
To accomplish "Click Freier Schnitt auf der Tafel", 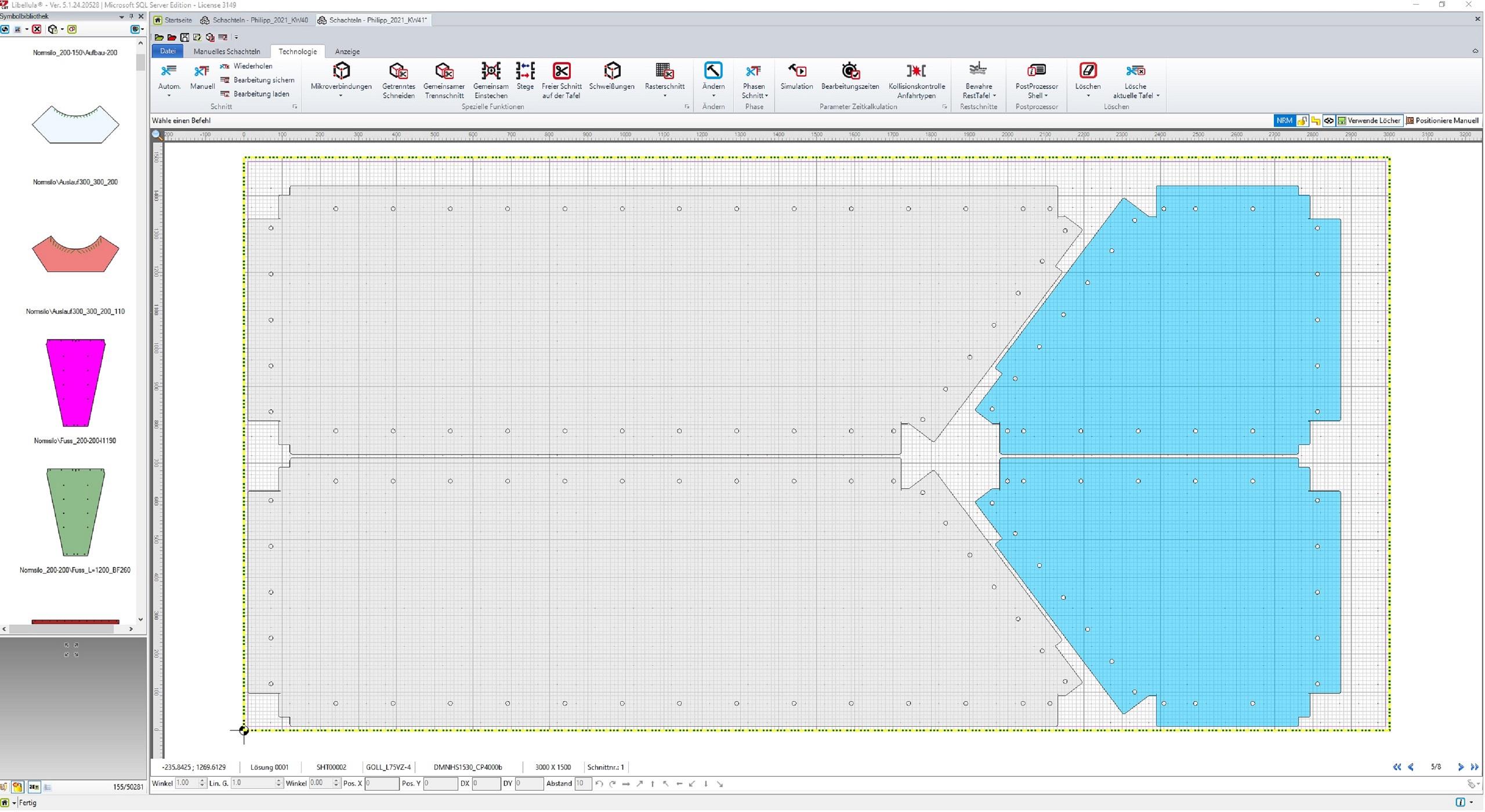I will (x=561, y=72).
